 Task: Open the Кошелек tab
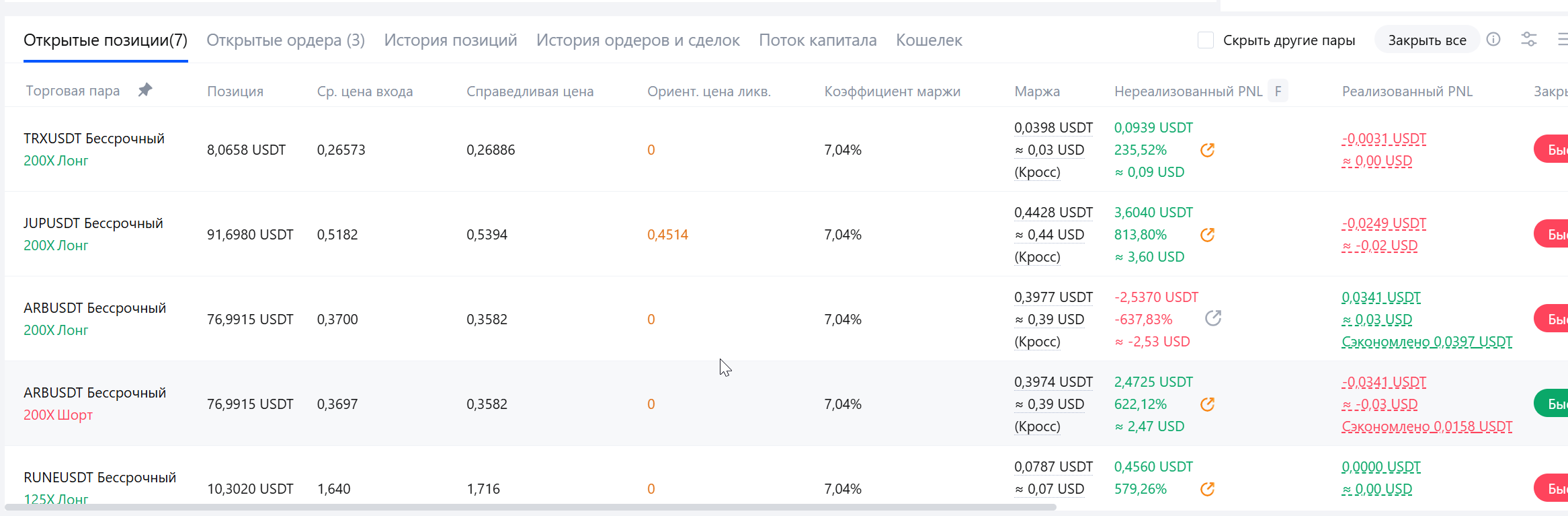pos(929,40)
